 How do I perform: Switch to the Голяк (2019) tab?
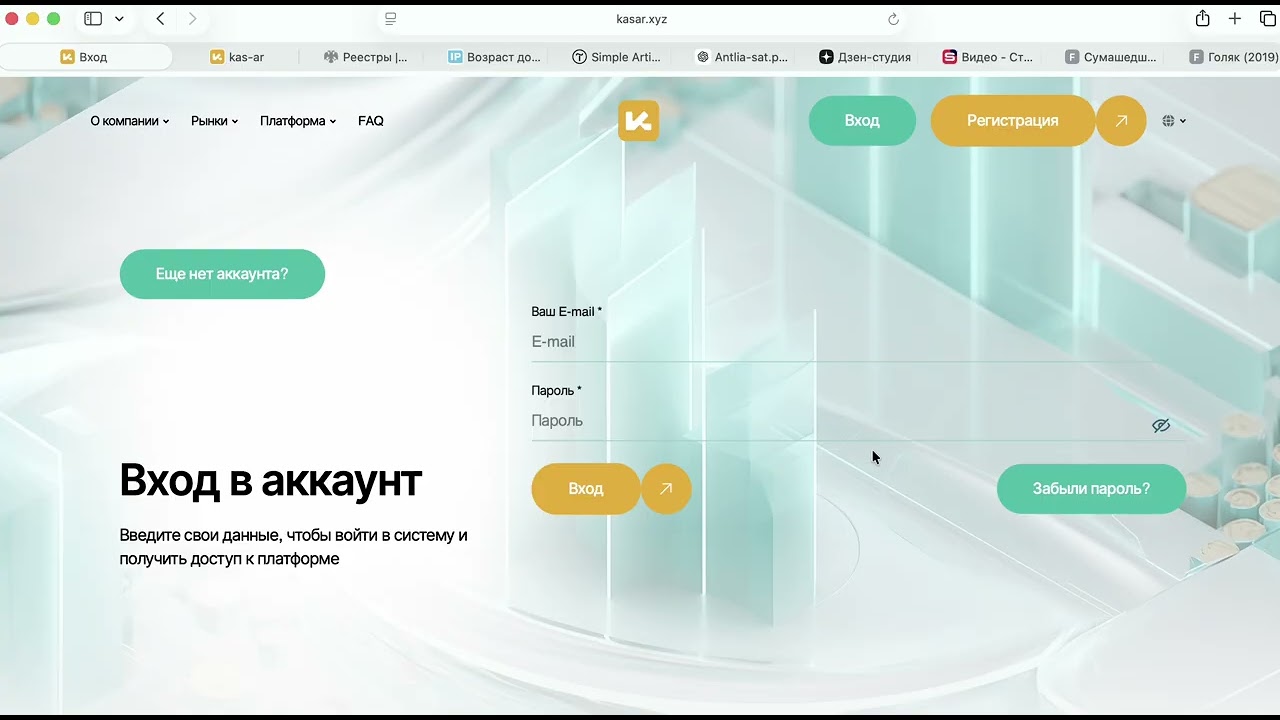[x=1233, y=57]
